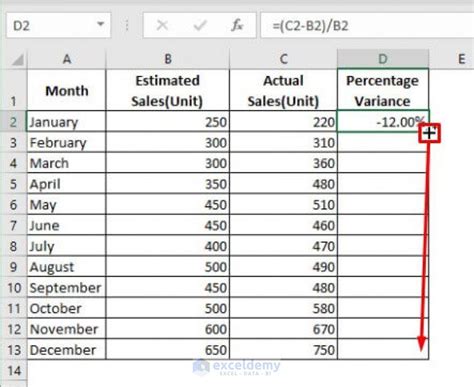Select the October cell

point(67,308)
